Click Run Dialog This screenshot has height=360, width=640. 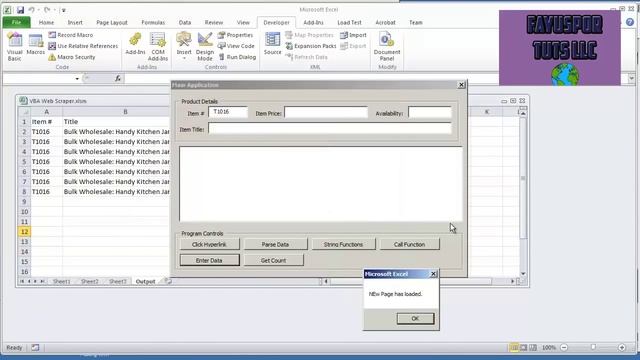[x=237, y=57]
